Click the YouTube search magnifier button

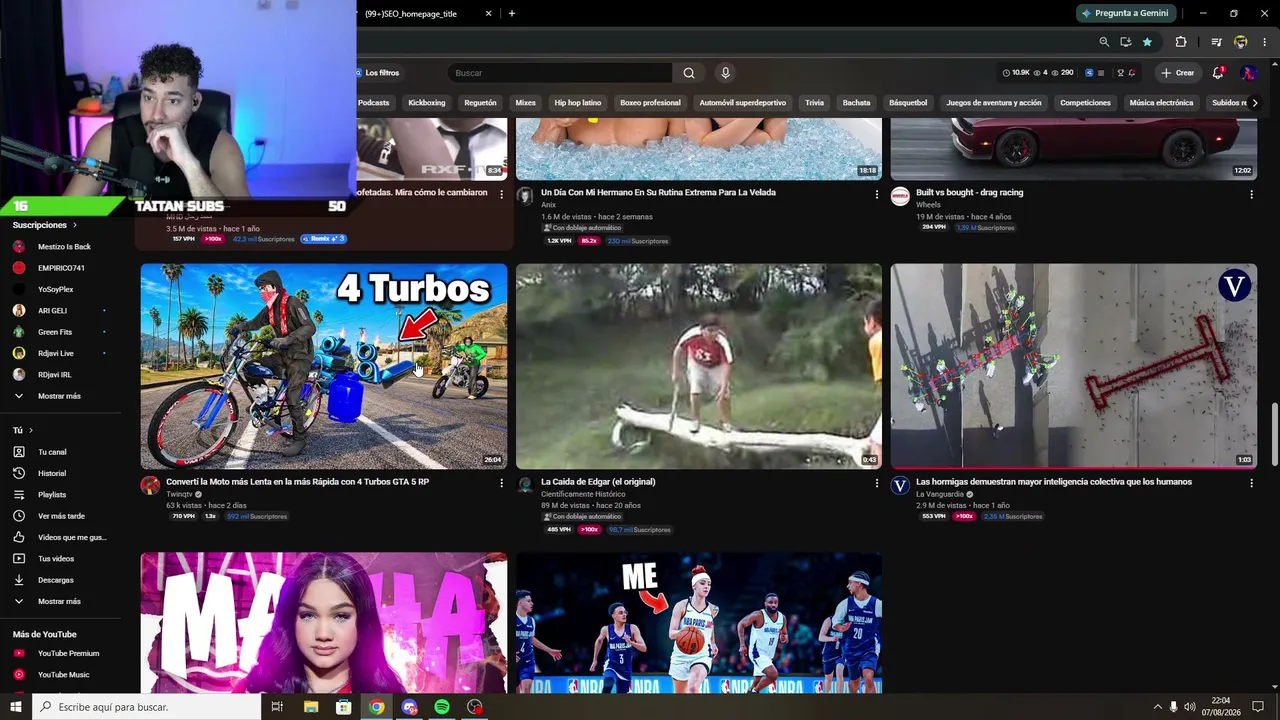pyautogui.click(x=689, y=73)
